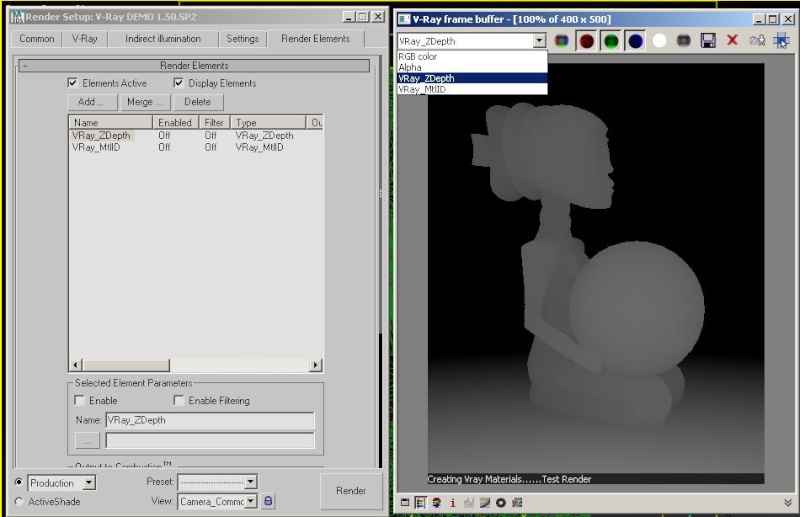Toggle the Elements Active checkbox
The height and width of the screenshot is (517, 800).
(72, 83)
